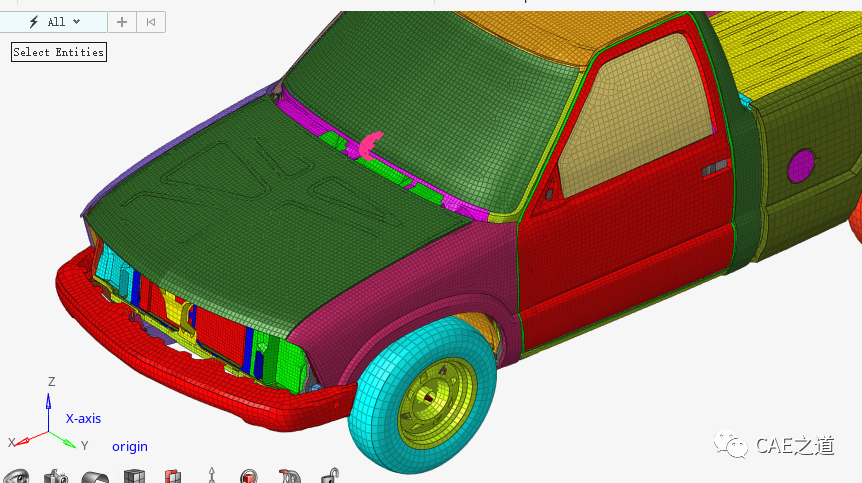The image size is (862, 483).
Task: Click the Select Entities prompt box
Action: coord(59,52)
